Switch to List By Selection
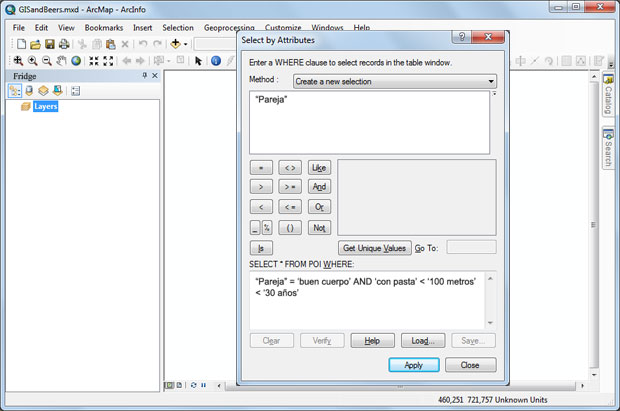The width and height of the screenshot is (620, 411). [x=58, y=91]
